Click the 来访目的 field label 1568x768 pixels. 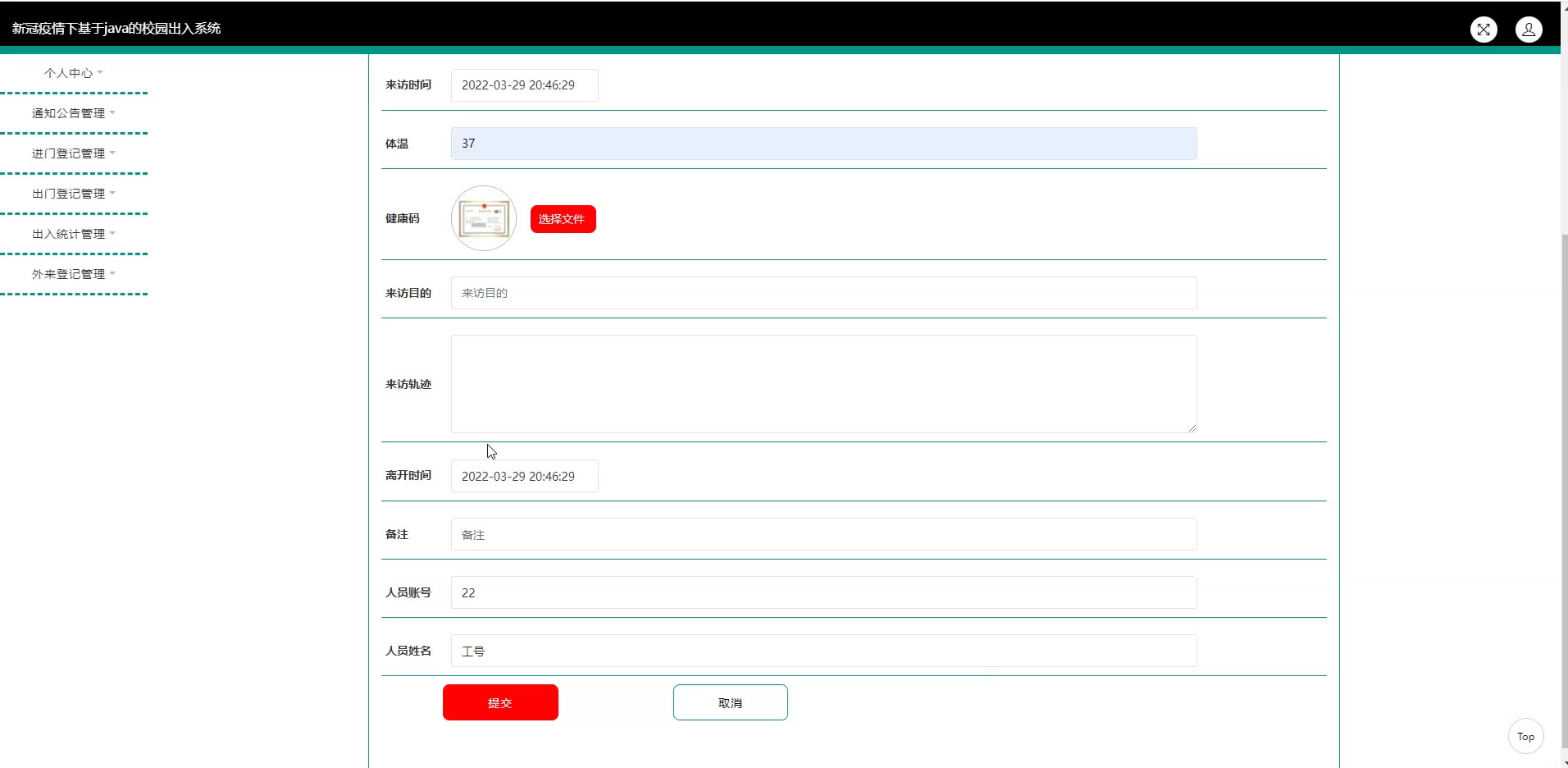coord(408,293)
